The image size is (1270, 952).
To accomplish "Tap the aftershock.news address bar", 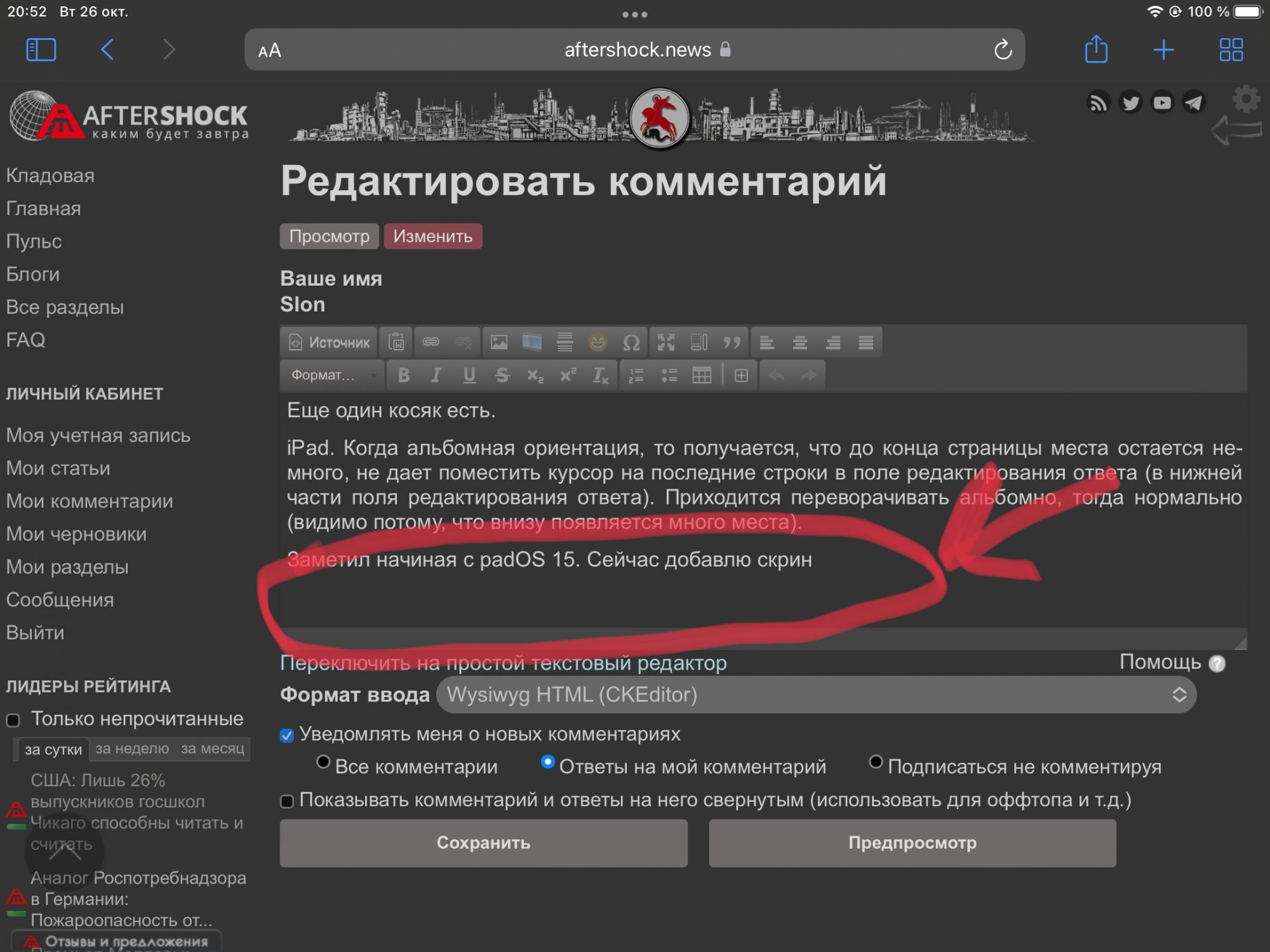I will point(637,50).
